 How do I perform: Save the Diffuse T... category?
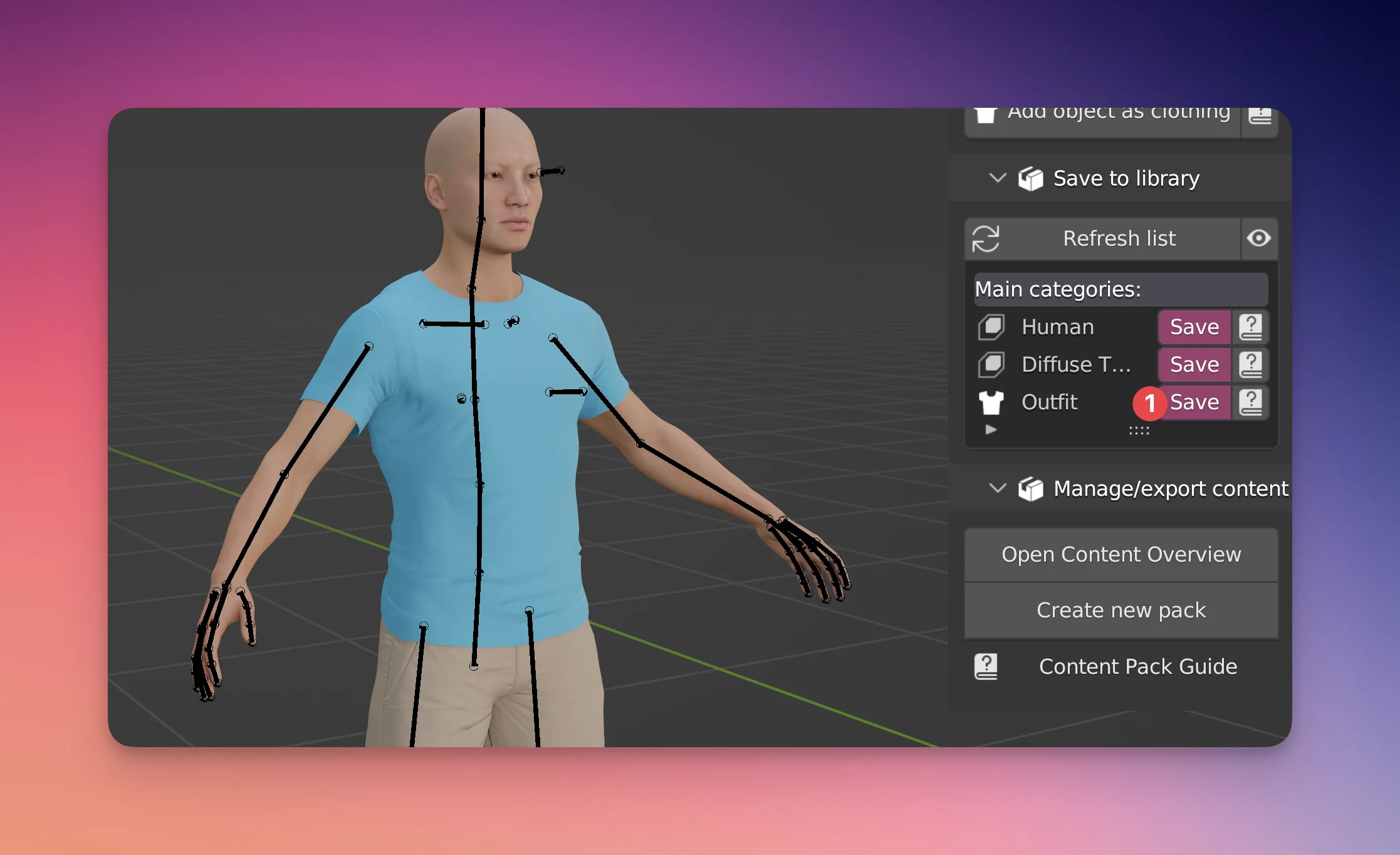pyautogui.click(x=1194, y=365)
